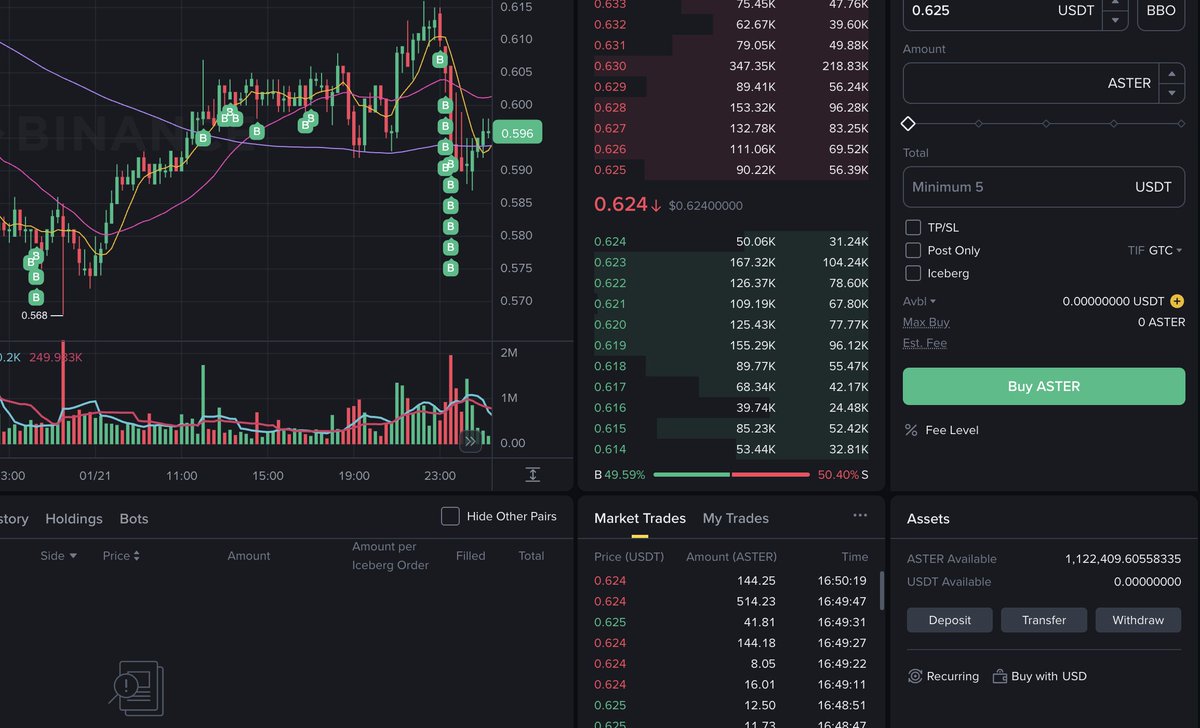This screenshot has height=728, width=1200.
Task: Open the Fee Level percent icon
Action: [x=911, y=430]
